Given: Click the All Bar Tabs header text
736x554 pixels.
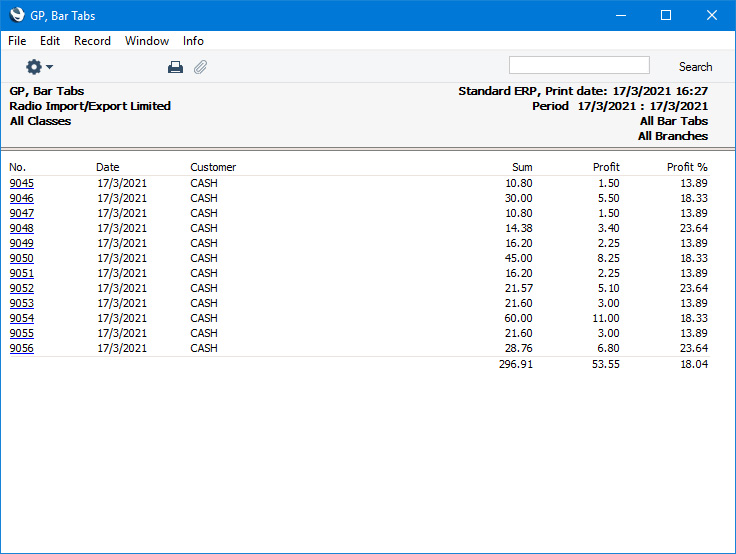Looking at the screenshot, I should (x=674, y=121).
